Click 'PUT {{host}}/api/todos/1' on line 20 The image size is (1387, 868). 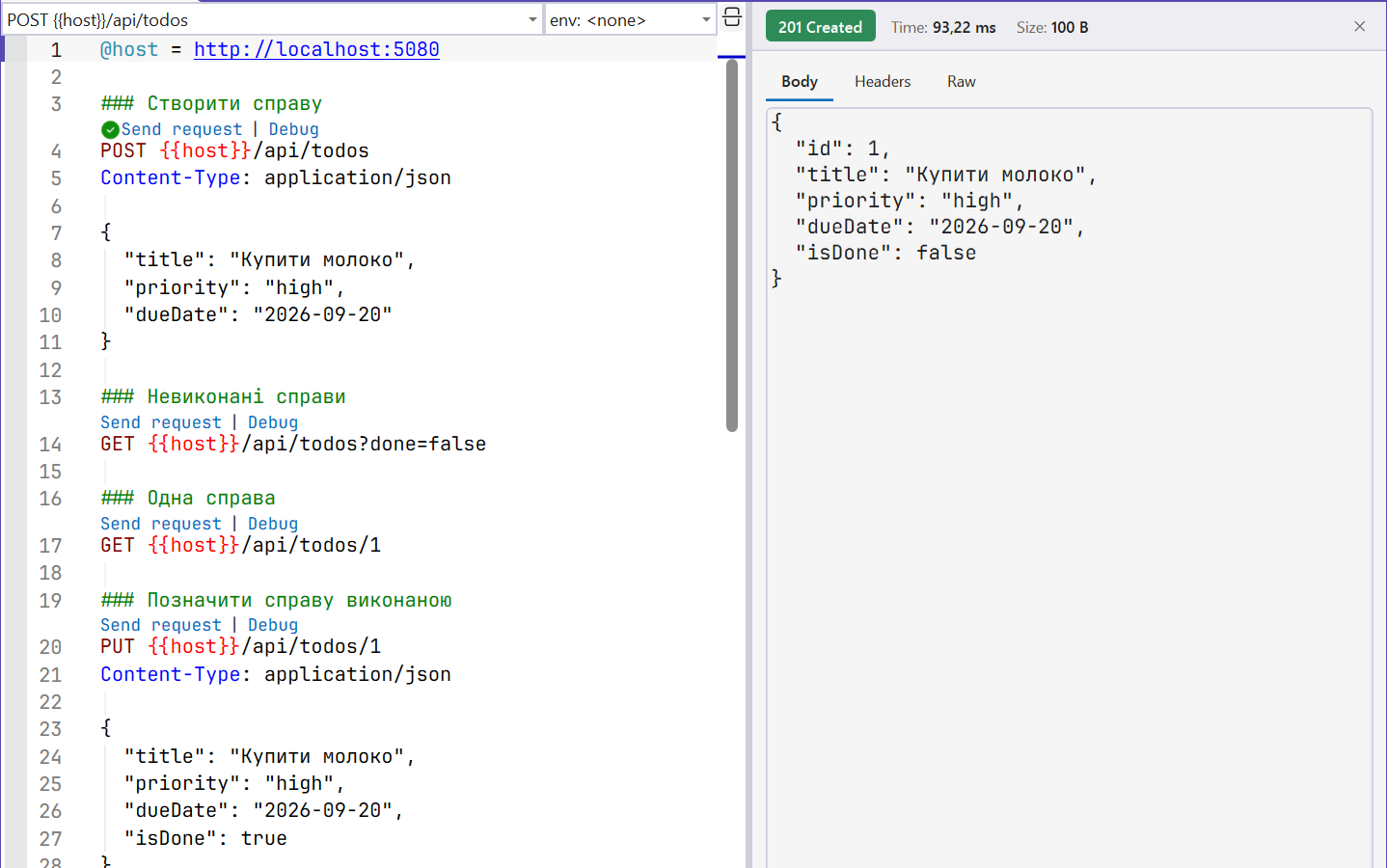click(x=240, y=646)
